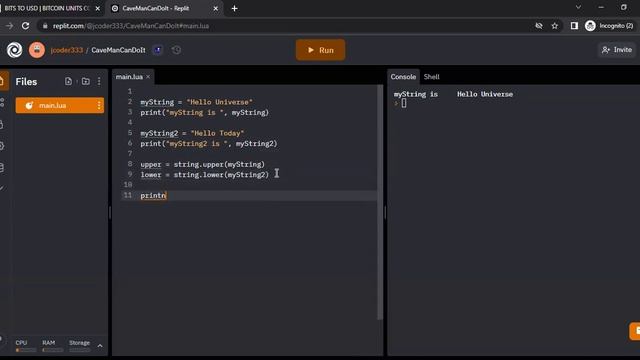The height and width of the screenshot is (360, 640).
Task: Open the version history icon
Action: point(176,50)
